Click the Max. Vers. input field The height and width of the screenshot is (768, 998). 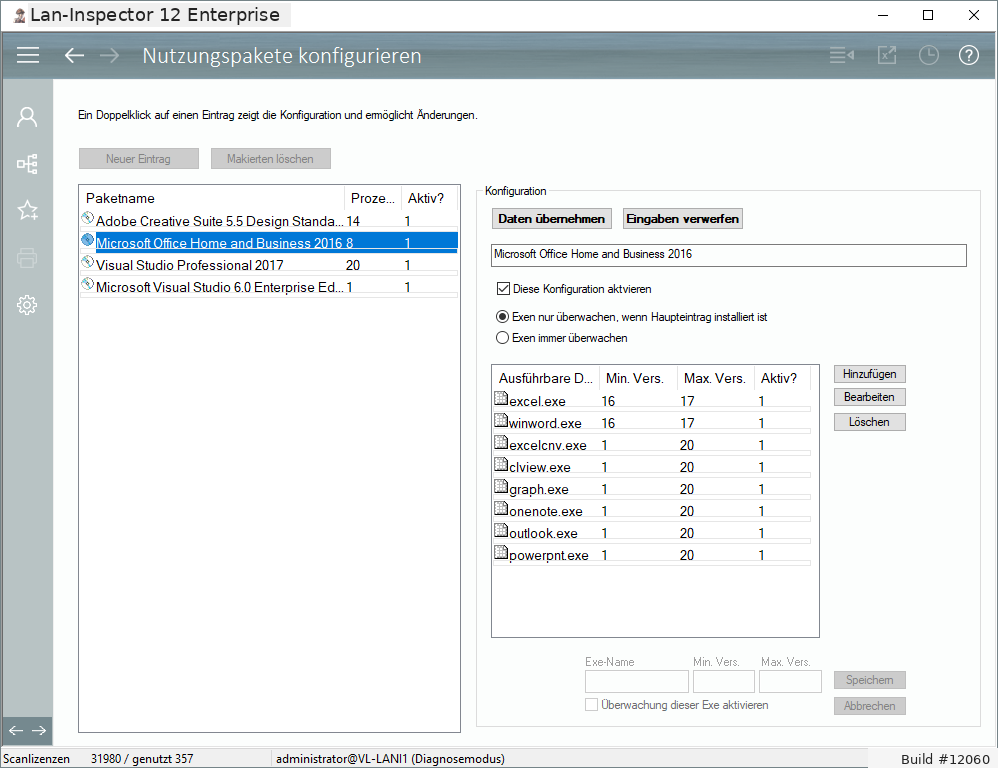point(790,681)
